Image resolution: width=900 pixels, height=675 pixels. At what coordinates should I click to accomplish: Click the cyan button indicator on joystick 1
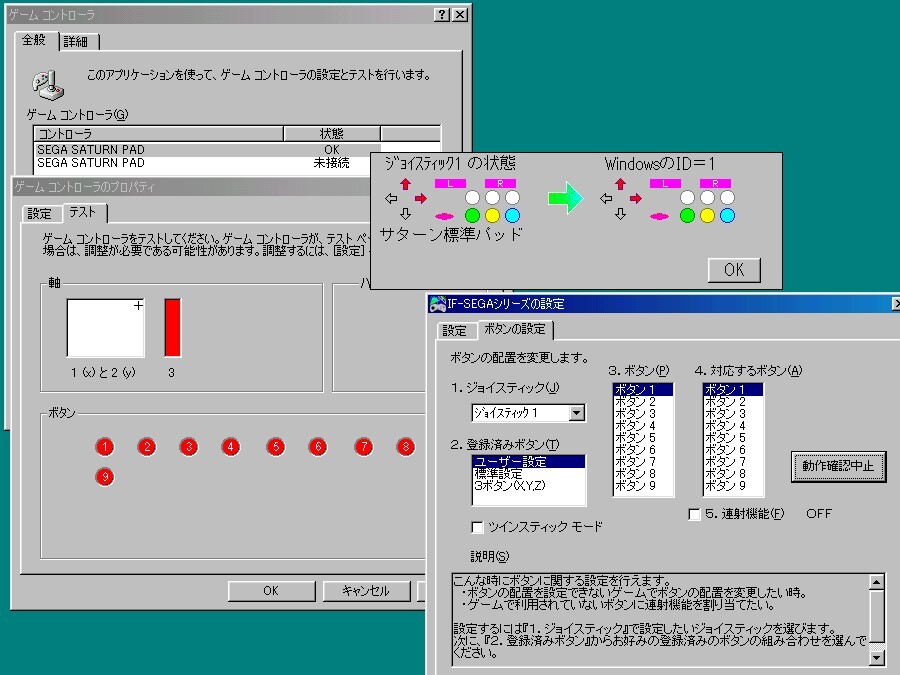(510, 216)
